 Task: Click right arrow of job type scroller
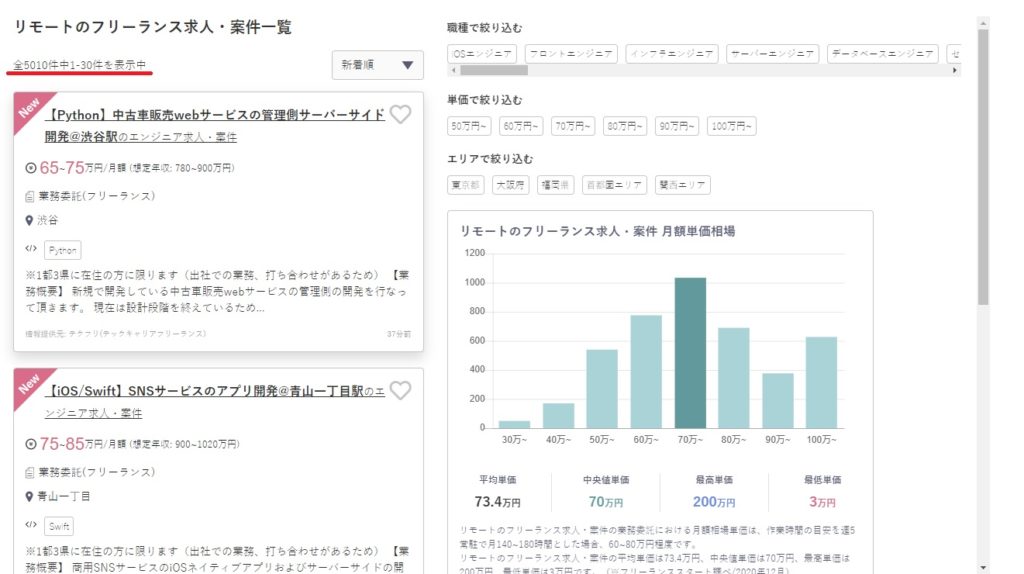(955, 71)
